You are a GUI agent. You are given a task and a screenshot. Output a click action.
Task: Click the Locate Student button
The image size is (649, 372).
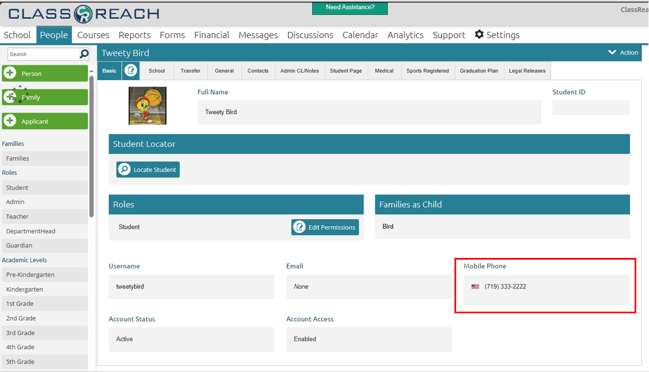(x=148, y=169)
